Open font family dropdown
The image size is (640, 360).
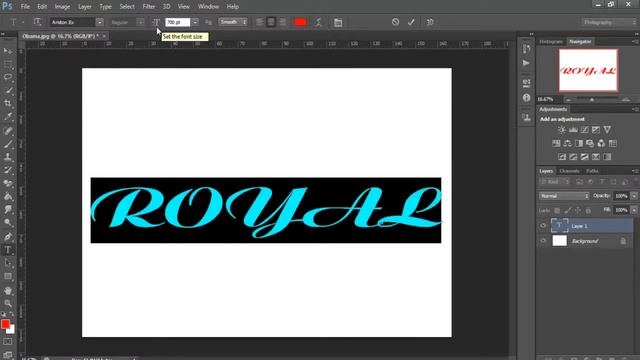coord(100,22)
